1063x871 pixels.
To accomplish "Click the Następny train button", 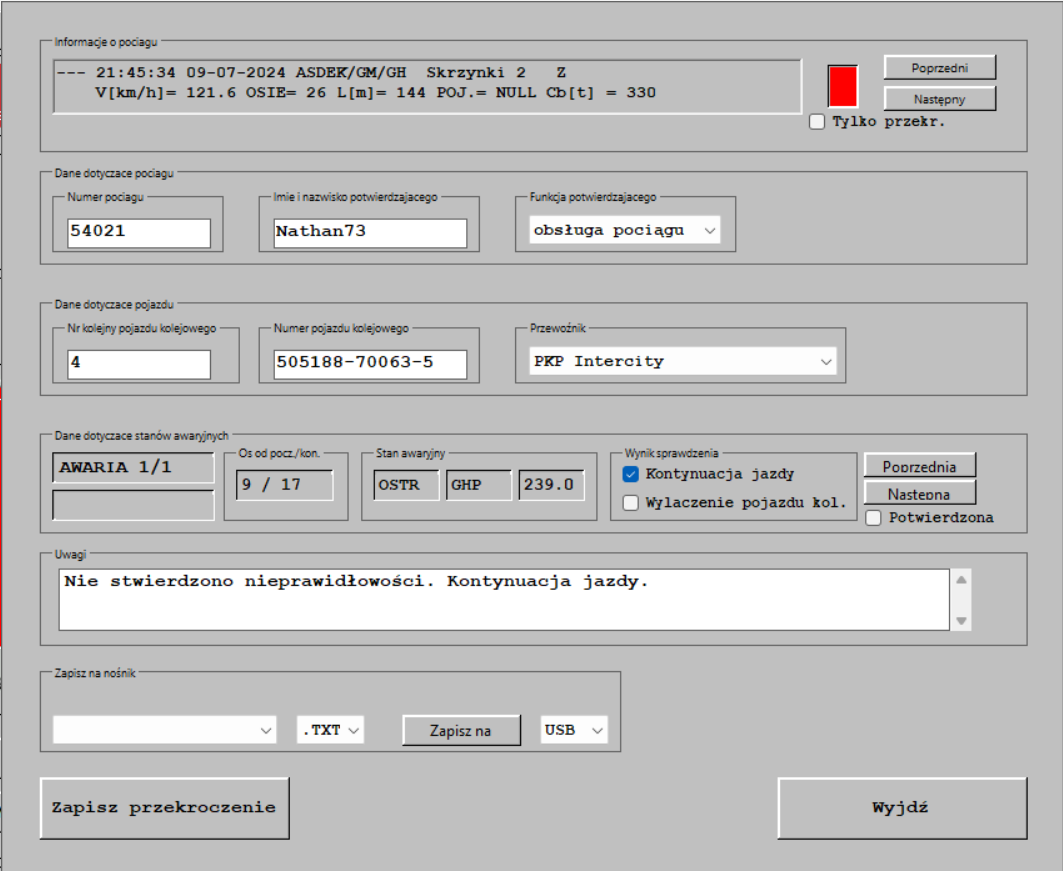I will [939, 99].
